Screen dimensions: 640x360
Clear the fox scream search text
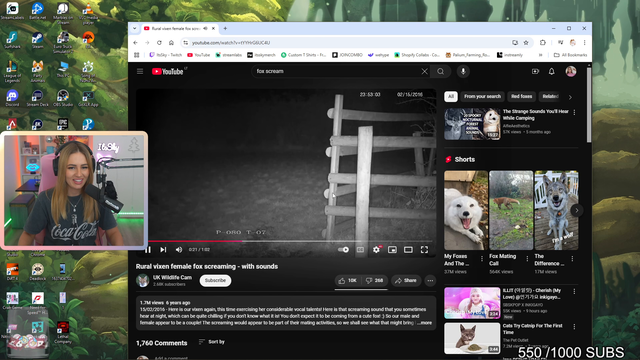pyautogui.click(x=424, y=71)
